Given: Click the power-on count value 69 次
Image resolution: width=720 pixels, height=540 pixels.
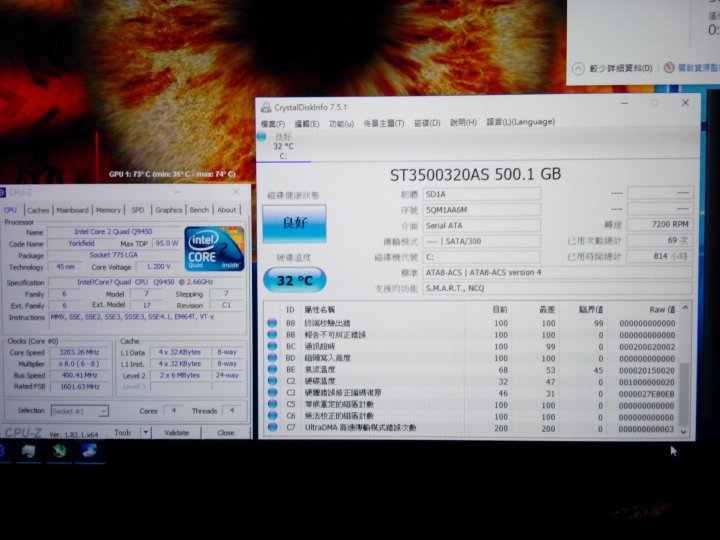Looking at the screenshot, I should (x=660, y=240).
